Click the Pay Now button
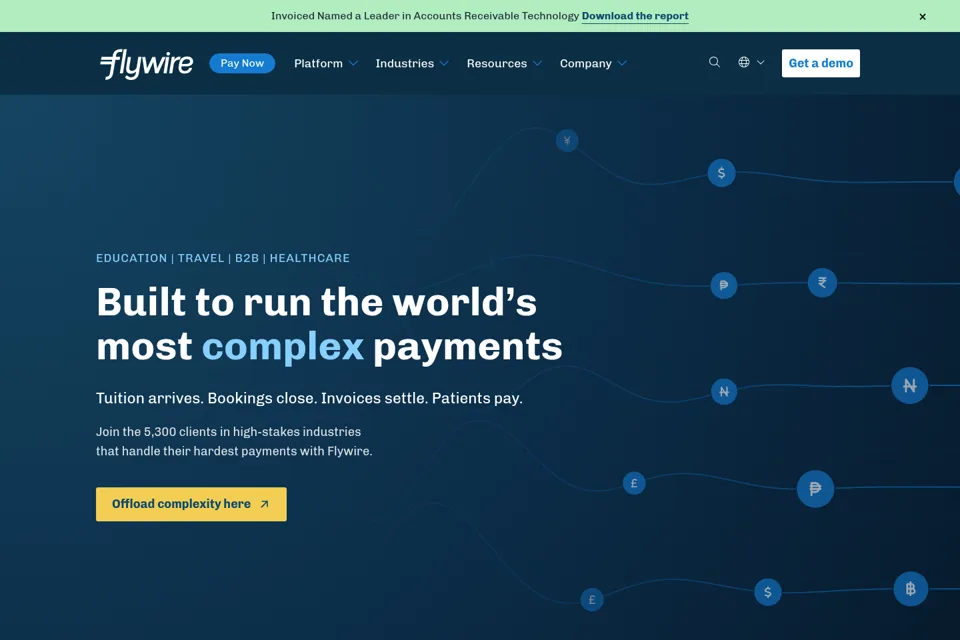 (242, 63)
